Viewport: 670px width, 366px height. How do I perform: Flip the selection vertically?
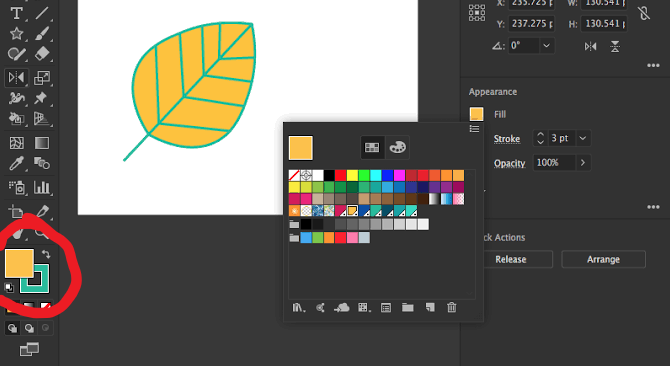tap(615, 46)
